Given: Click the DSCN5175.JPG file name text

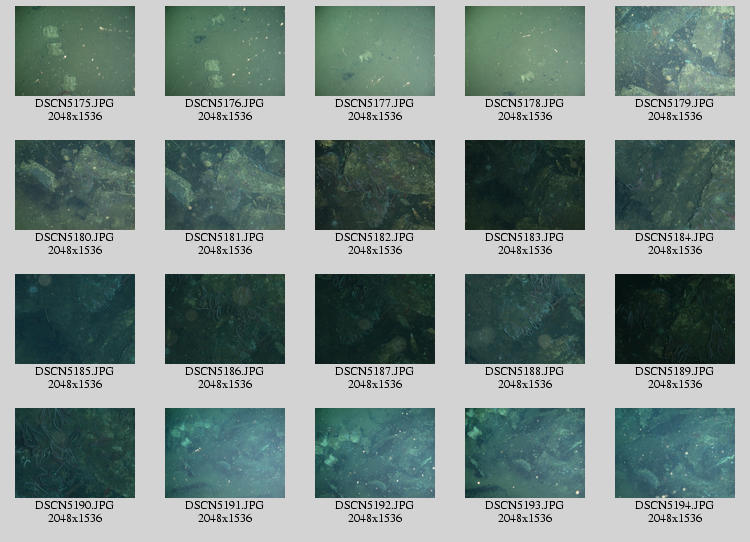Looking at the screenshot, I should tap(75, 103).
